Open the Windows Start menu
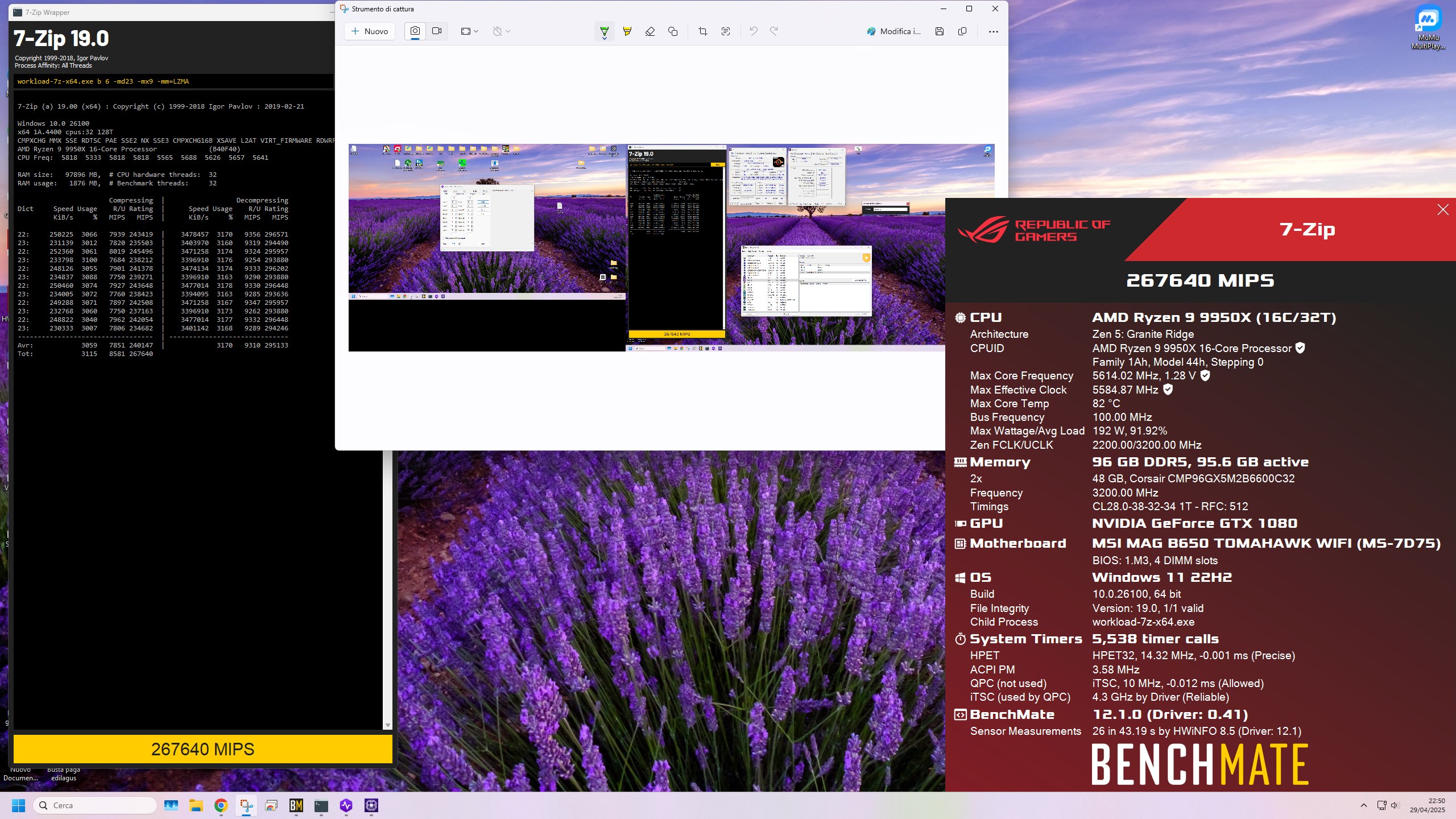 18,805
